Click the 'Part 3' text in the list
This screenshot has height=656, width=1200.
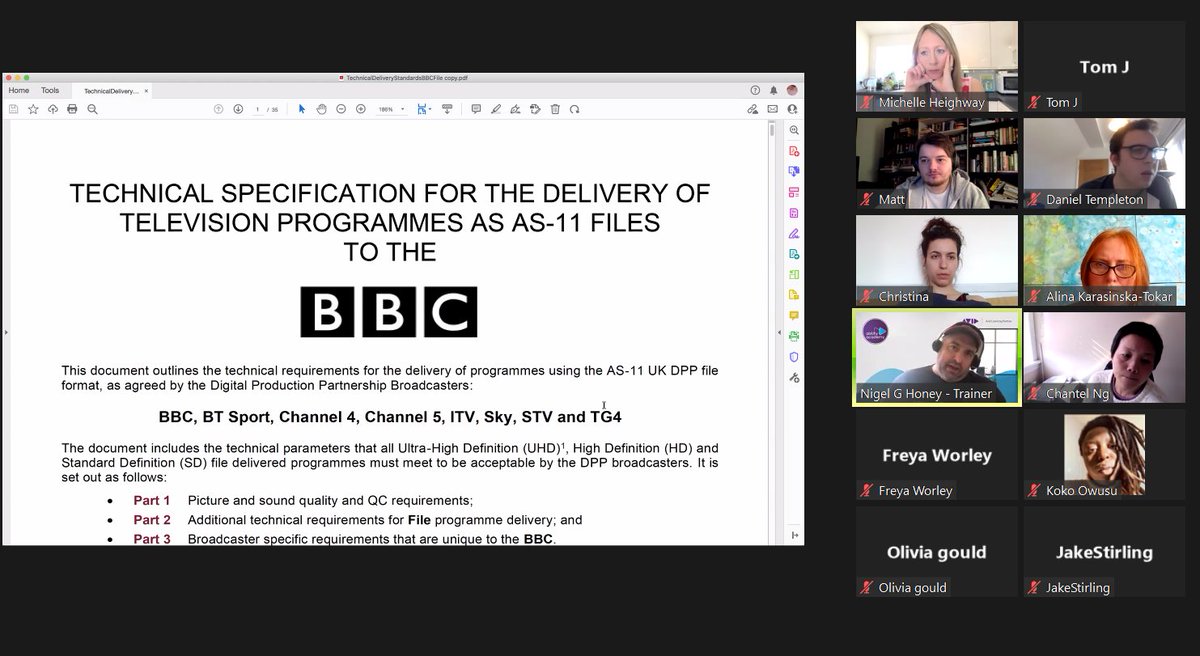152,539
